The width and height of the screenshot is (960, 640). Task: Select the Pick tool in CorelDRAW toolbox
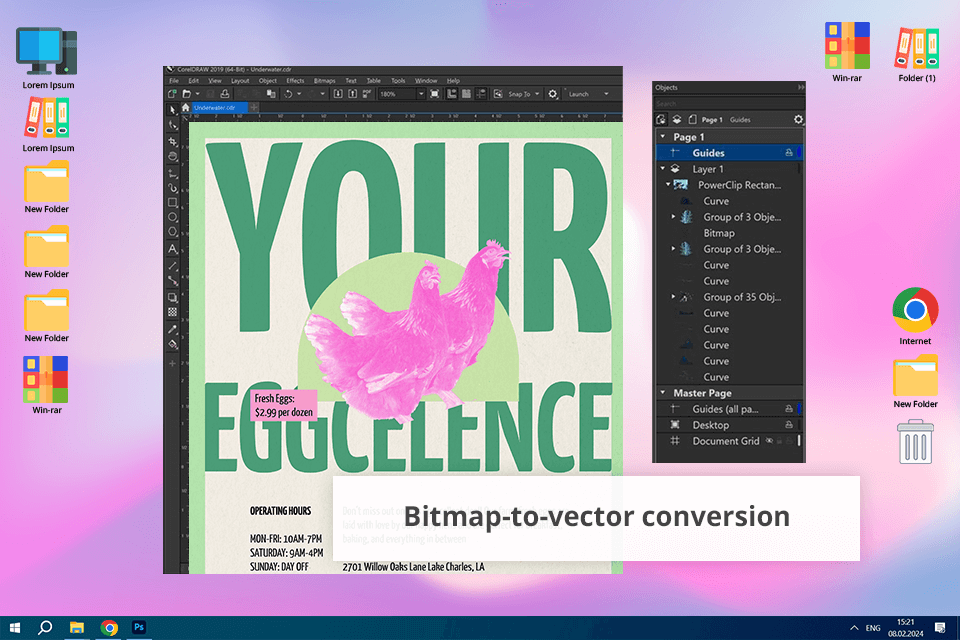173,109
